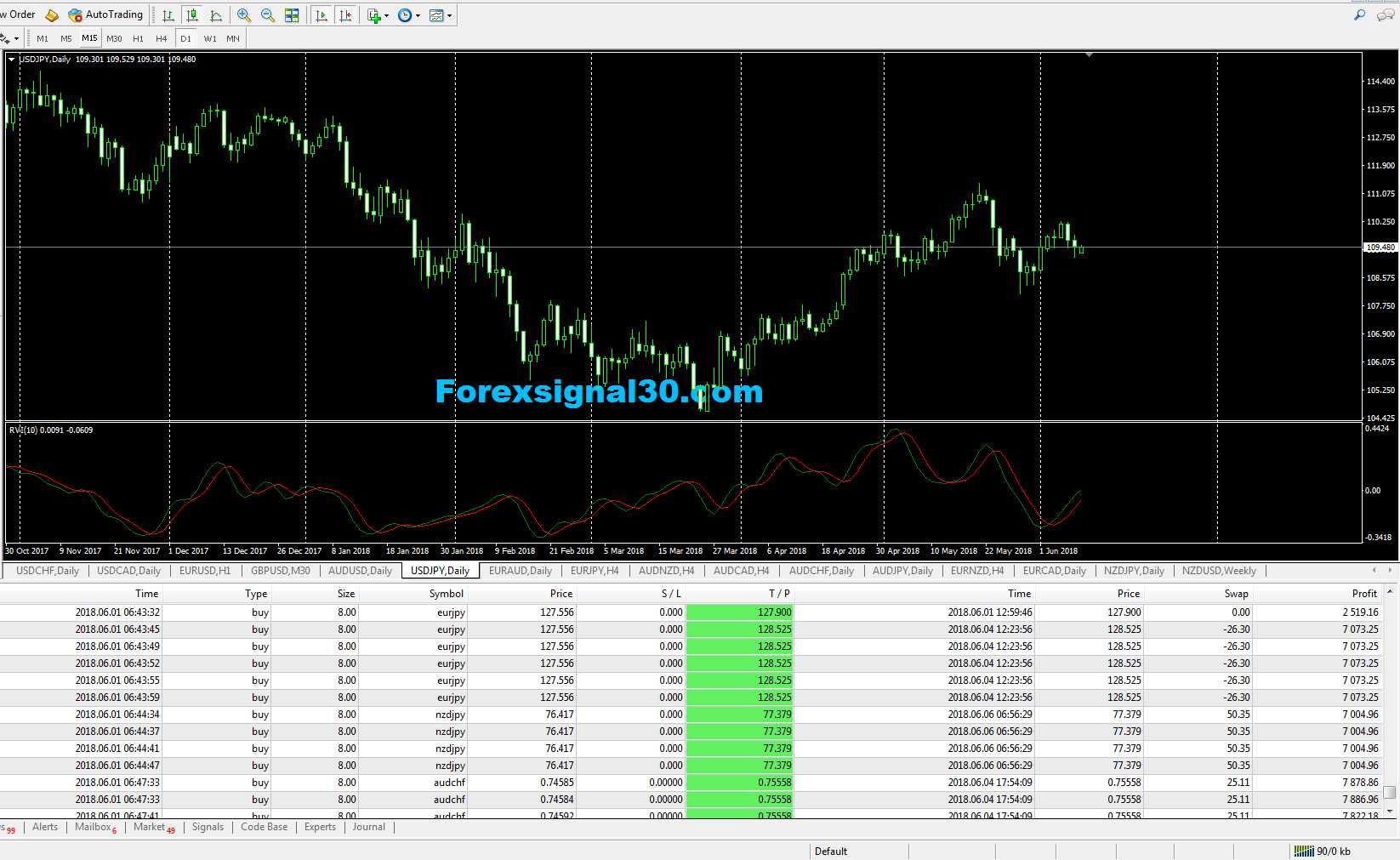
Task: Open the Journal tab
Action: [368, 826]
